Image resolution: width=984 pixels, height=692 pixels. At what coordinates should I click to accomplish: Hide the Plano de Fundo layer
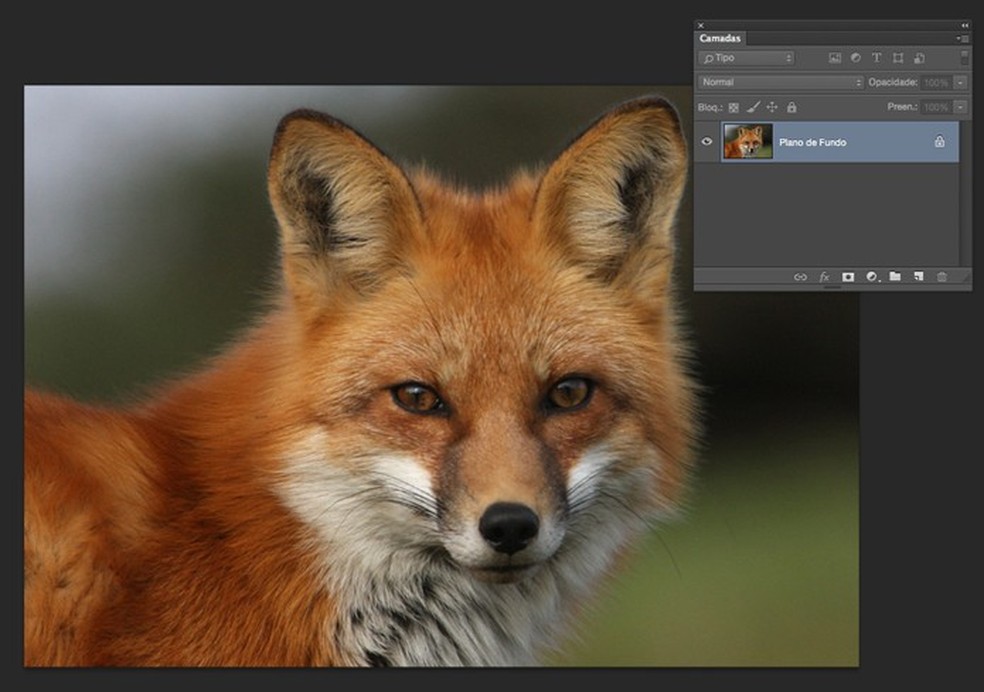[707, 142]
